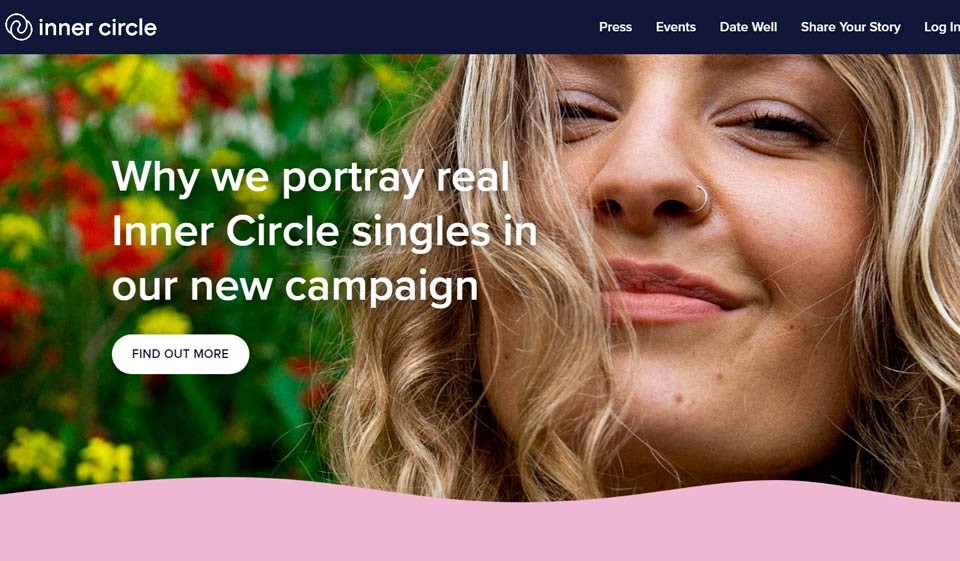Click the silver nose ring in photo

pos(701,199)
